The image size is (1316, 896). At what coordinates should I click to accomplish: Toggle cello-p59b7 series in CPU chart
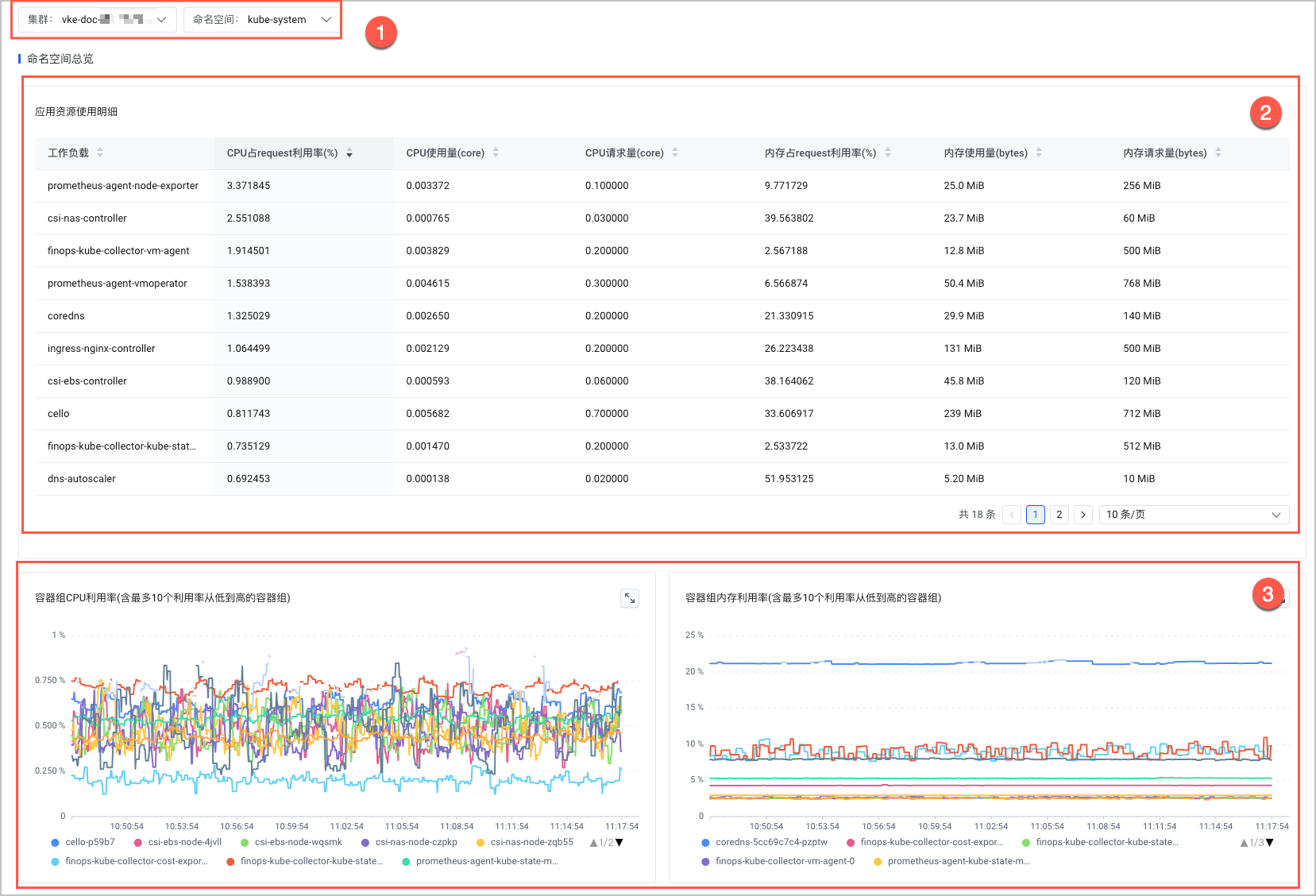83,842
